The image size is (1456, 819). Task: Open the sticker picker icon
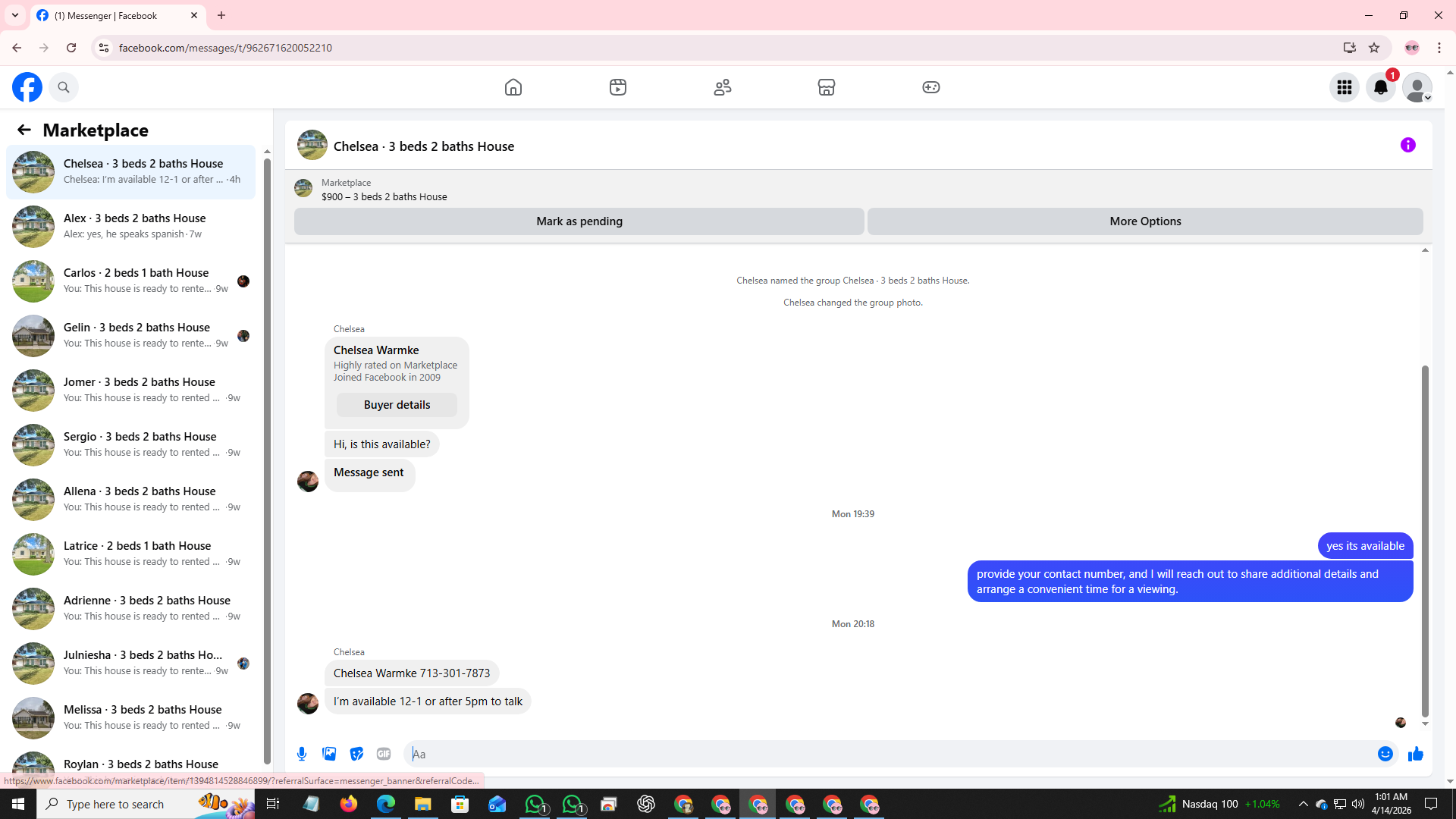pos(356,754)
